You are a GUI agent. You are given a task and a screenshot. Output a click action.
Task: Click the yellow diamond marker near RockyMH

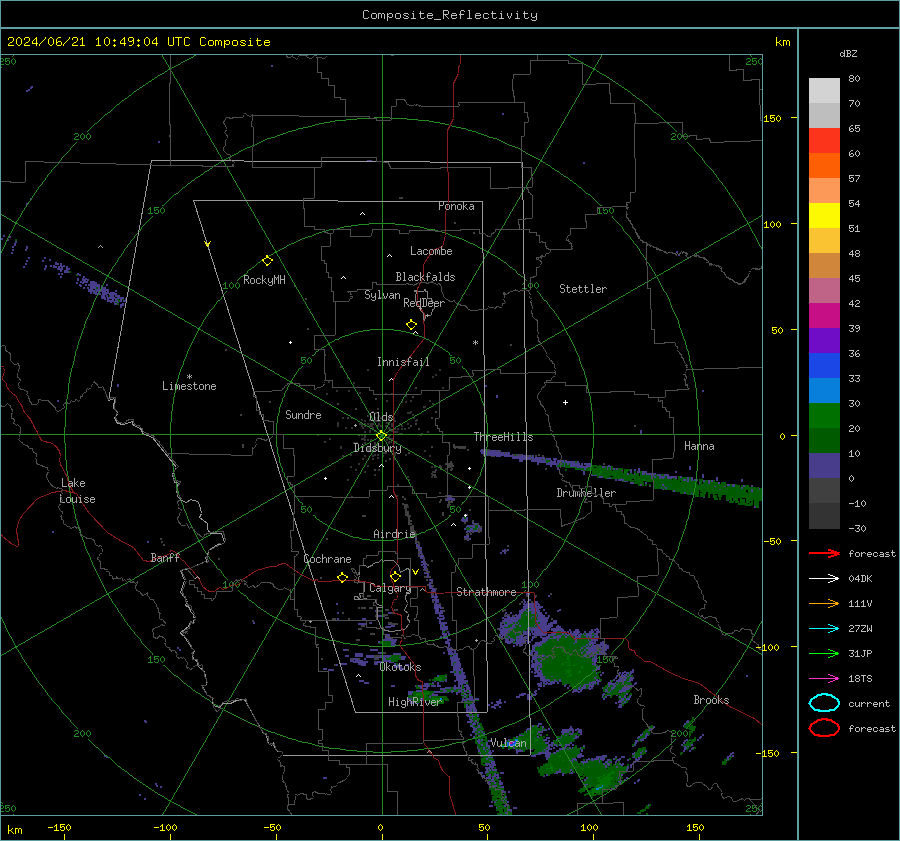point(267,261)
